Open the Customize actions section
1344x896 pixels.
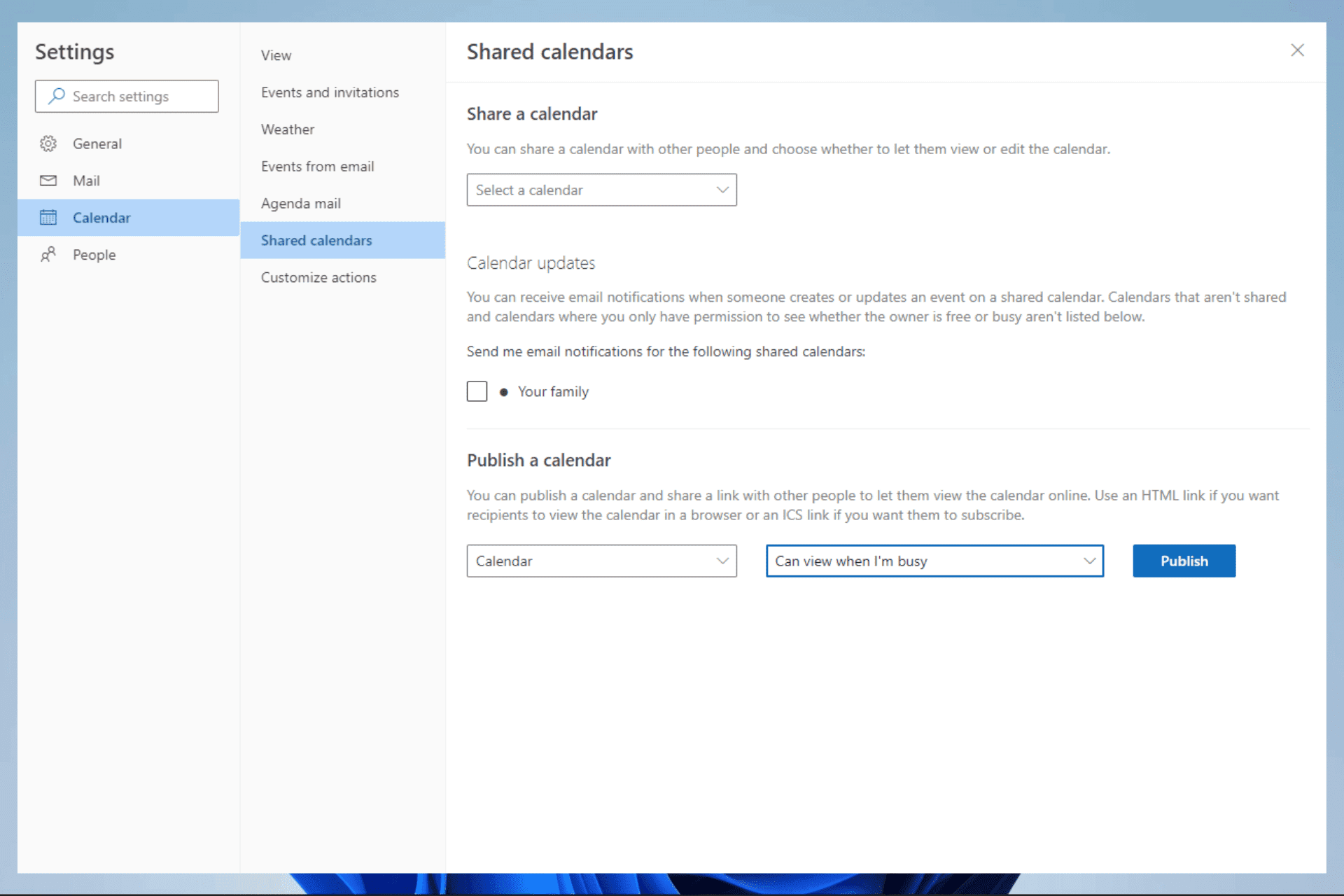click(x=318, y=277)
